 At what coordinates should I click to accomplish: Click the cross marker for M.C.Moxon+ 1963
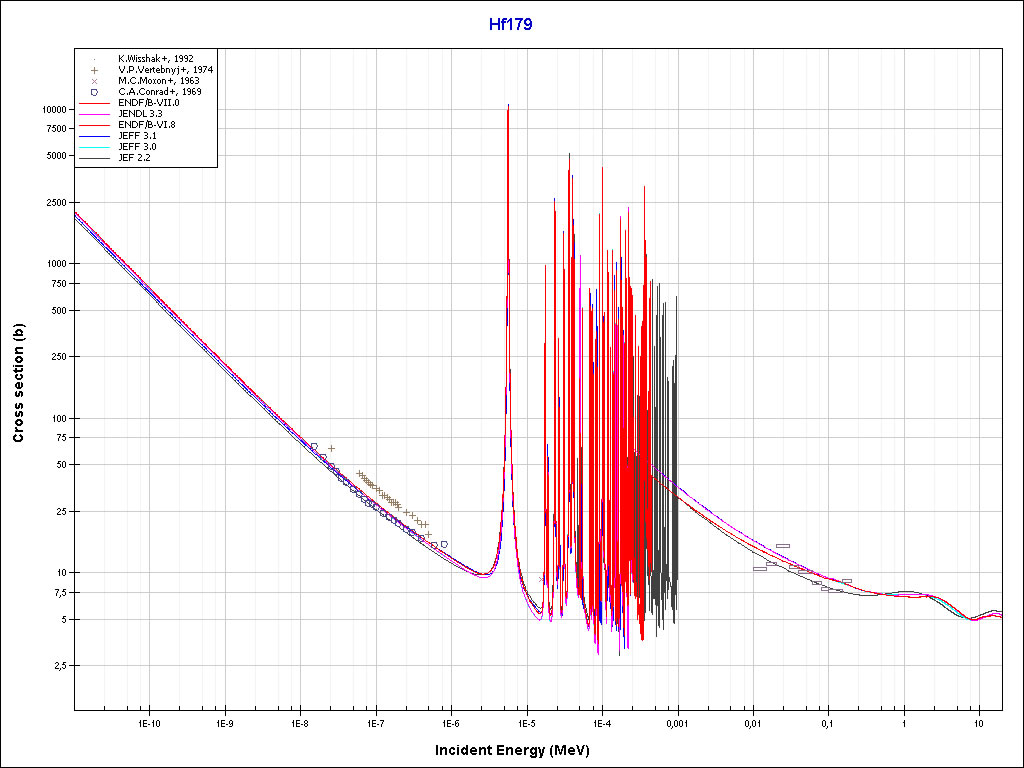pos(93,81)
